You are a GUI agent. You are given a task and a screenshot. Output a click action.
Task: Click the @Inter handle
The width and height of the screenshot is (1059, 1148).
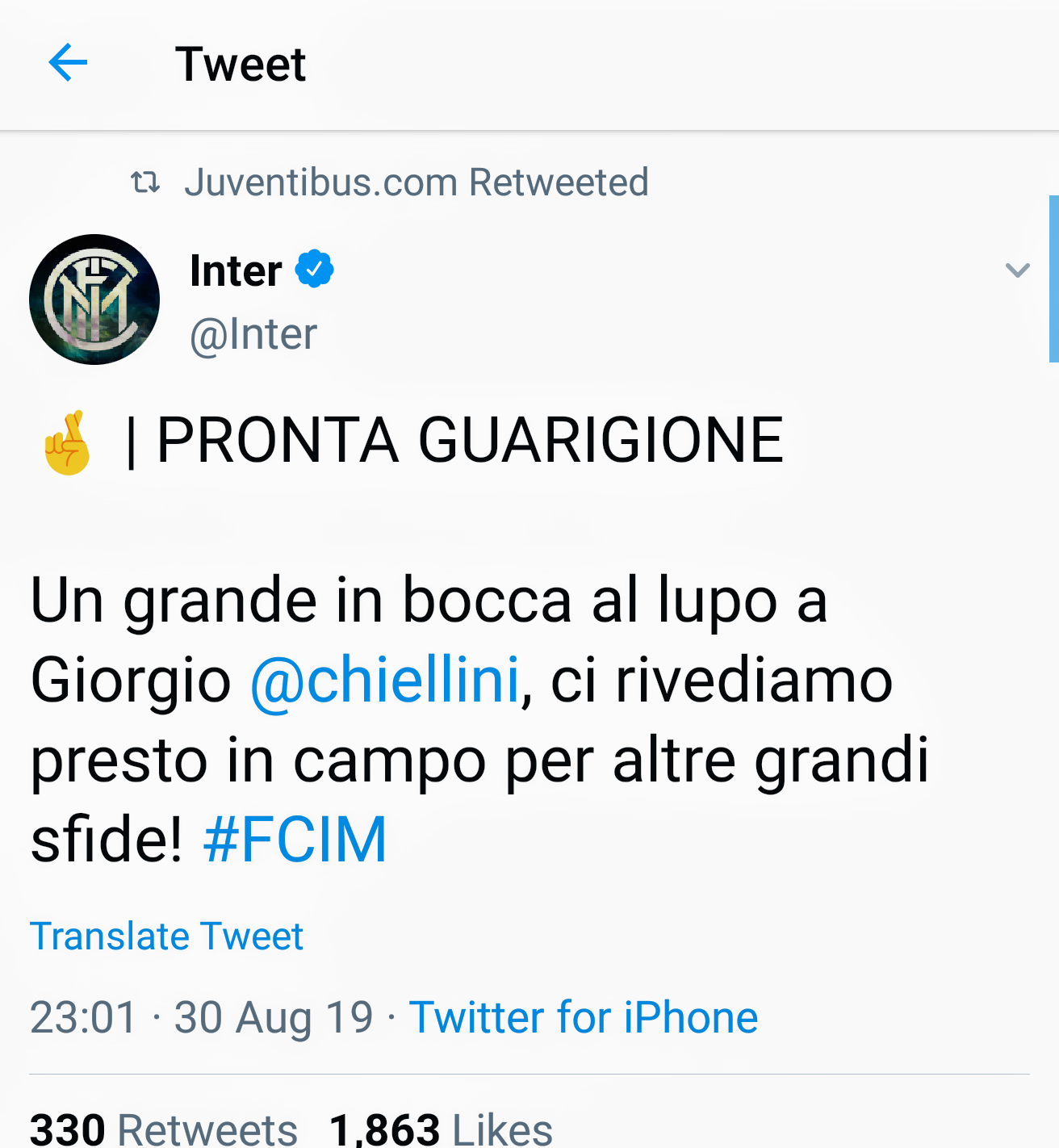tap(253, 334)
